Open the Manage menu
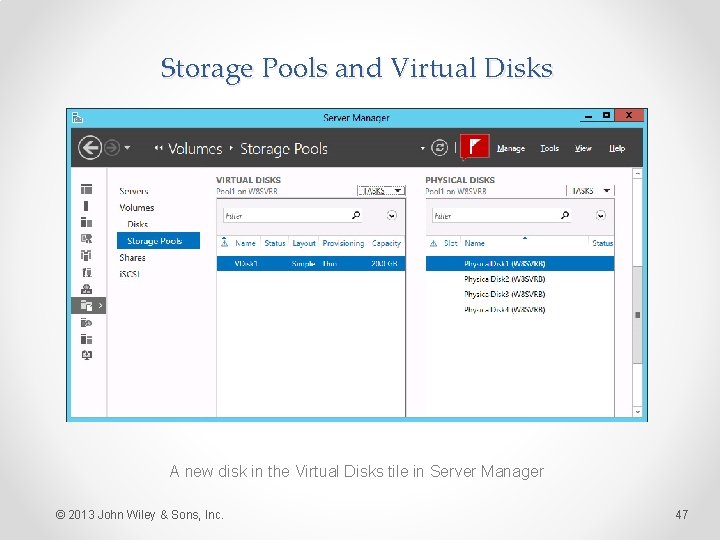 click(x=511, y=148)
